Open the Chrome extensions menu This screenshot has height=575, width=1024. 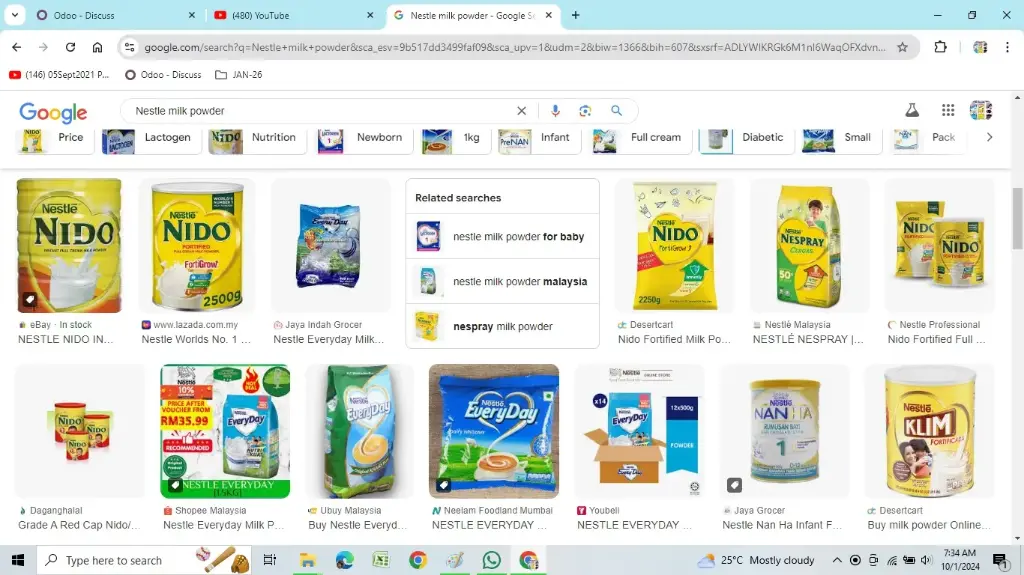(940, 47)
